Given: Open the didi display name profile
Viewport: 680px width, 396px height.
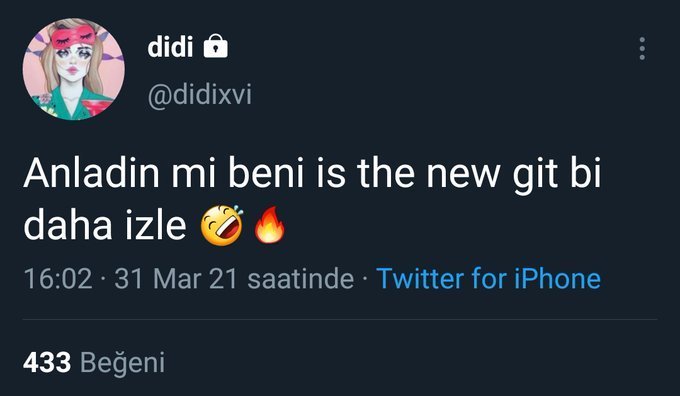Looking at the screenshot, I should point(170,46).
